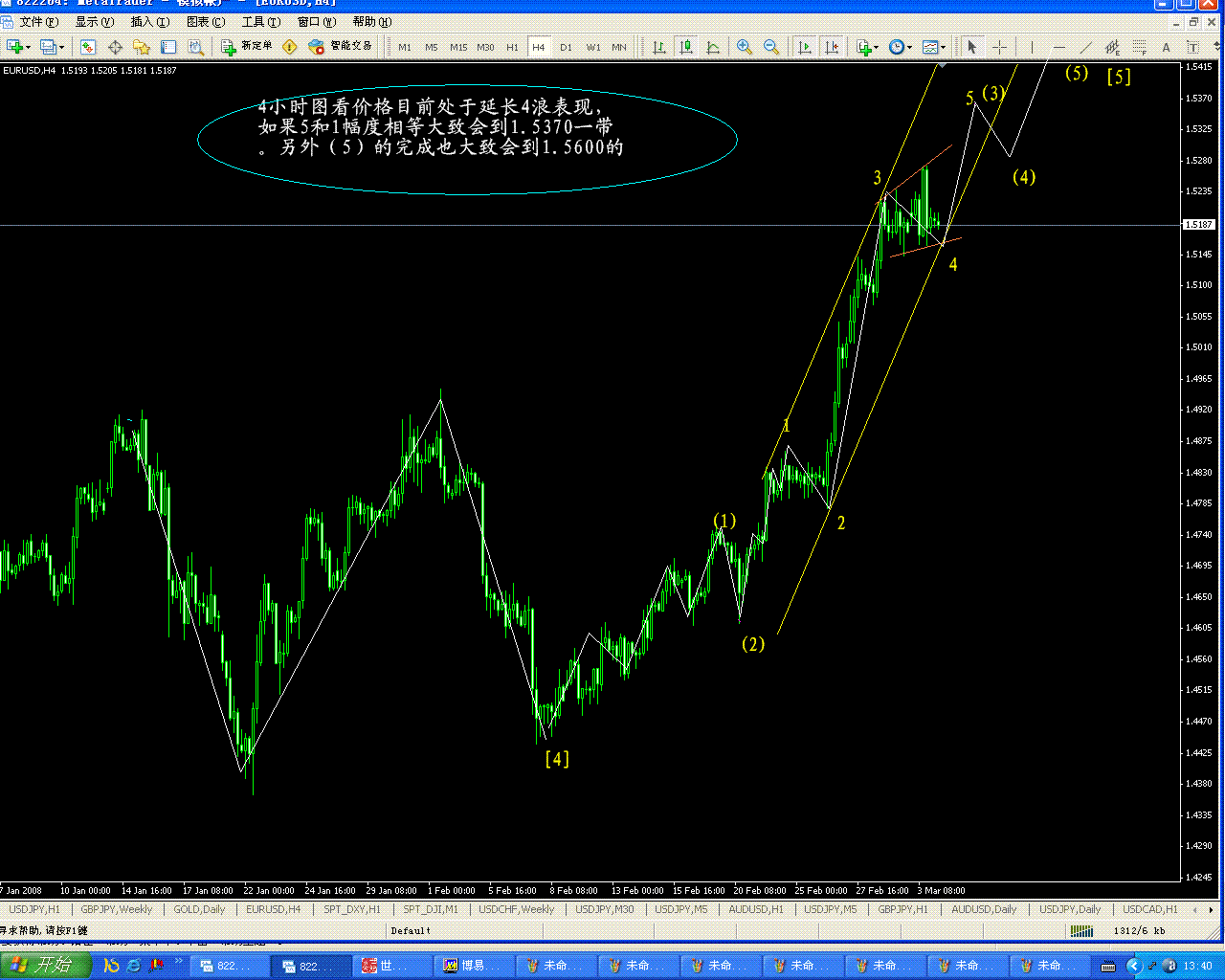
Task: Pick the Trendline drawing tool
Action: point(1085,46)
